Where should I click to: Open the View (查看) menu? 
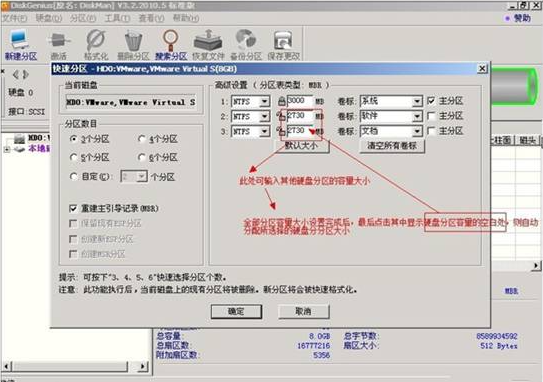tap(151, 18)
